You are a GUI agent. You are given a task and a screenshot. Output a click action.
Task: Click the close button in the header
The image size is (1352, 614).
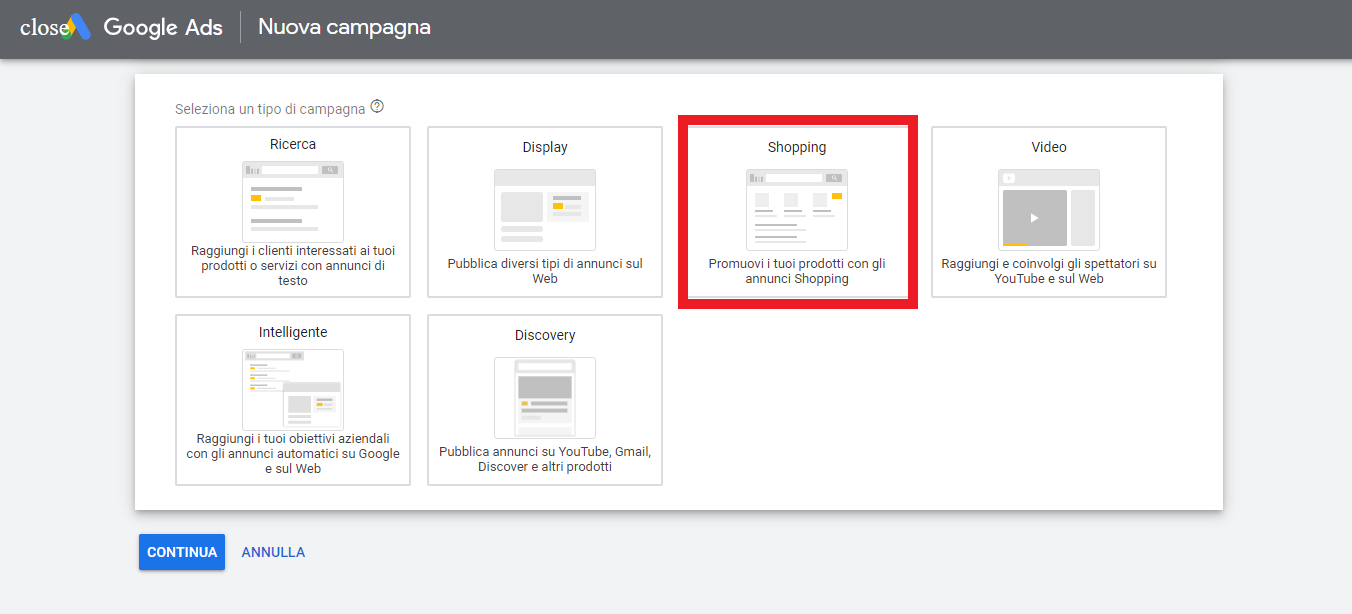[x=42, y=28]
